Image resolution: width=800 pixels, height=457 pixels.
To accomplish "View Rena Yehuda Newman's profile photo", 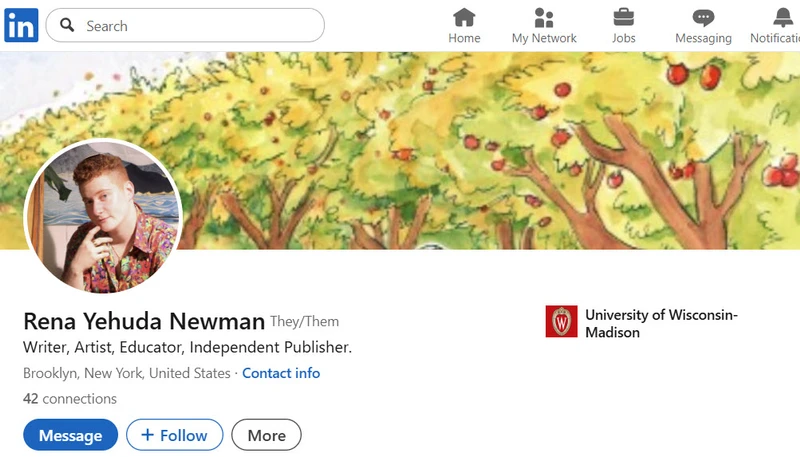I will (x=103, y=217).
